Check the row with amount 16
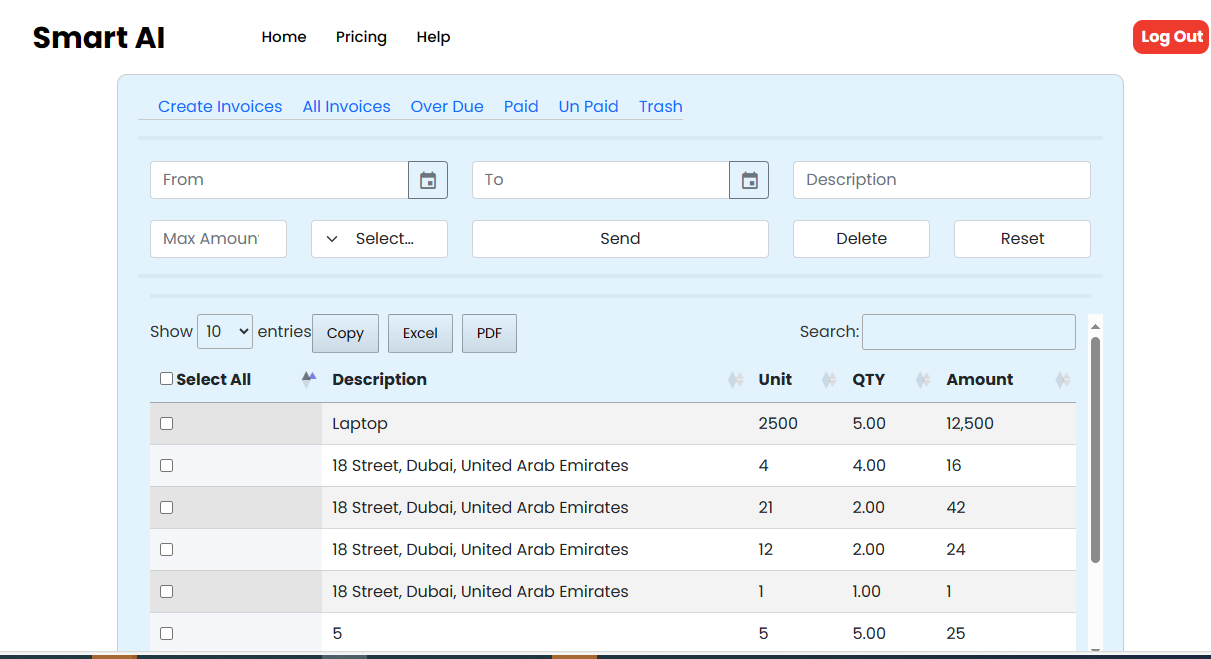This screenshot has height=659, width=1211. 166,466
